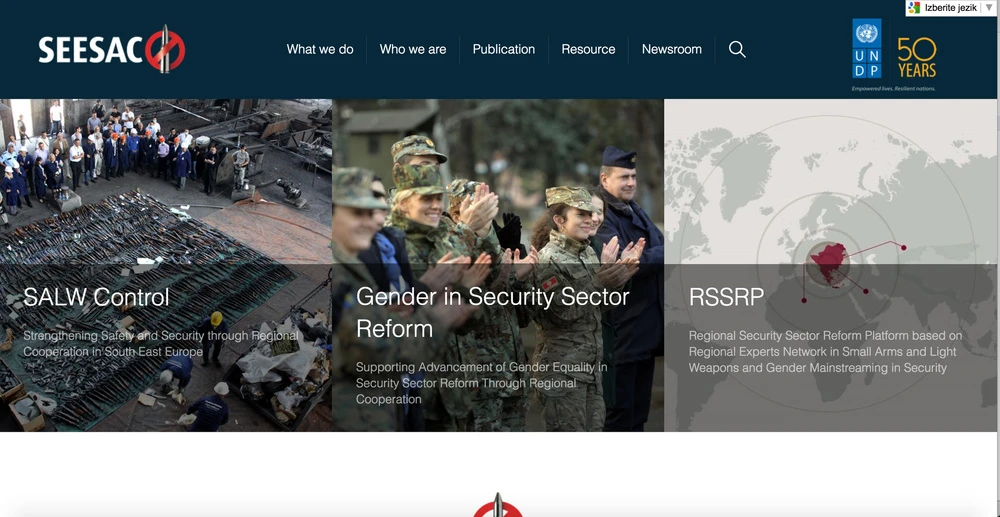
Task: Open the search magnifier icon
Action: (x=737, y=49)
